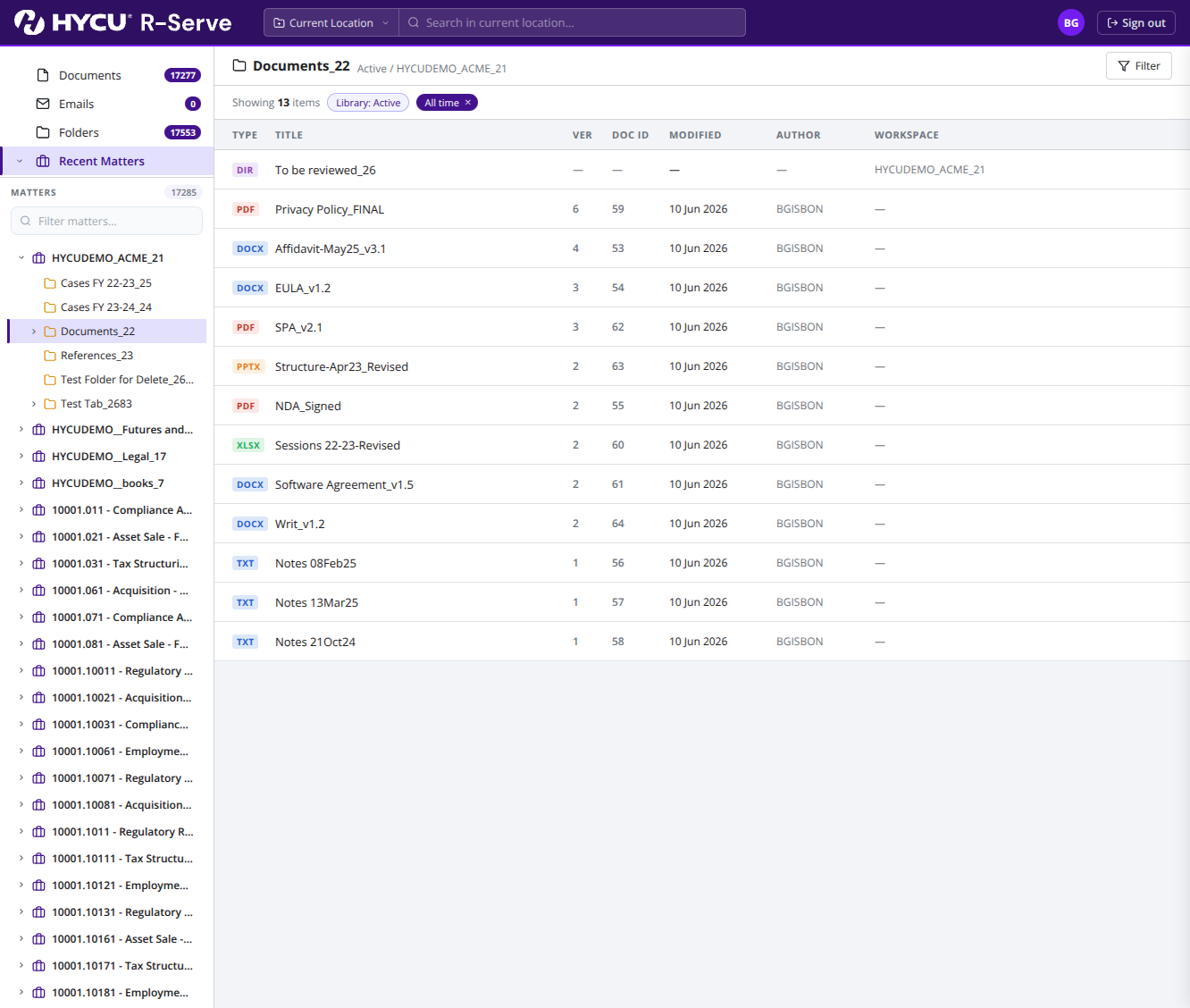Screen dimensions: 1190x1008
Task: Open the BG user avatar
Action: [1070, 23]
